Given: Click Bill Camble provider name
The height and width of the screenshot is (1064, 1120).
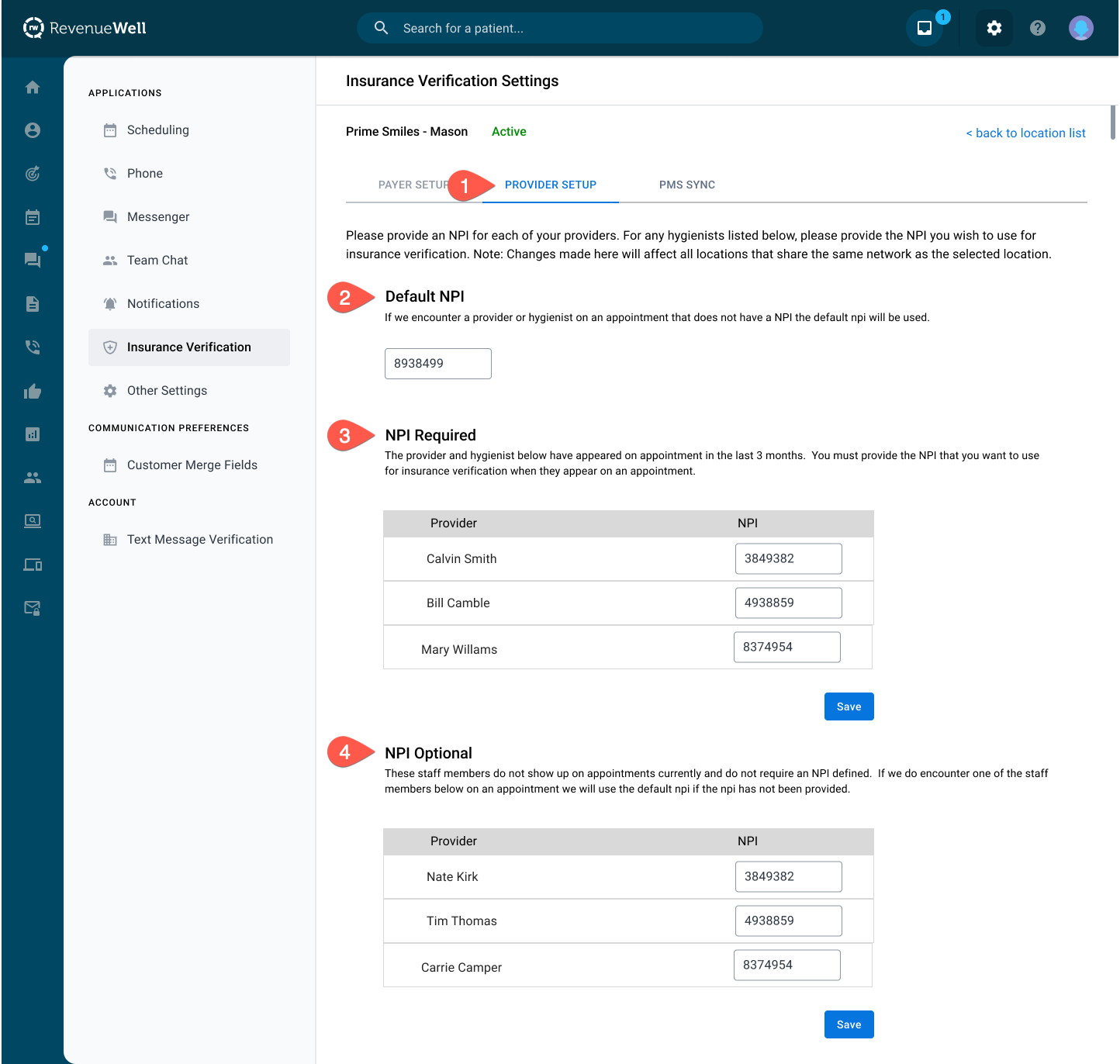Looking at the screenshot, I should point(458,603).
